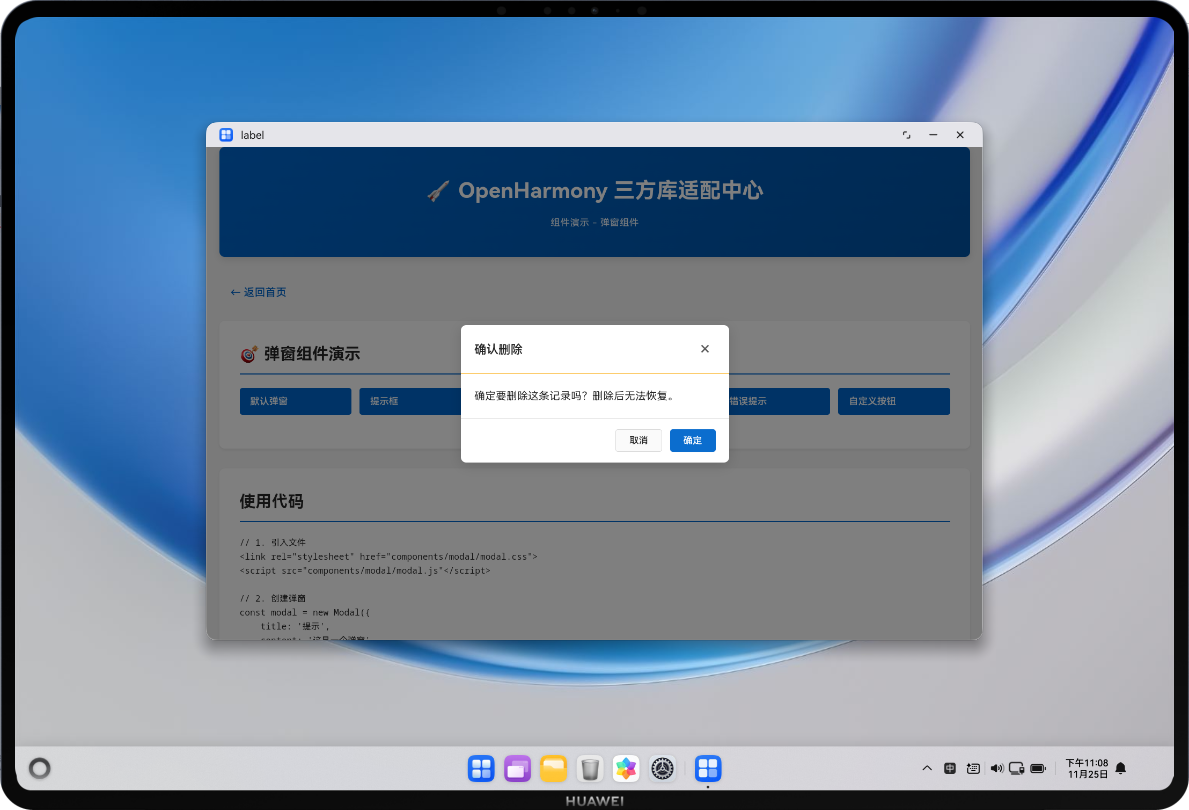This screenshot has width=1189, height=810.
Task: Close the 确认删除 dialog with X
Action: [704, 349]
